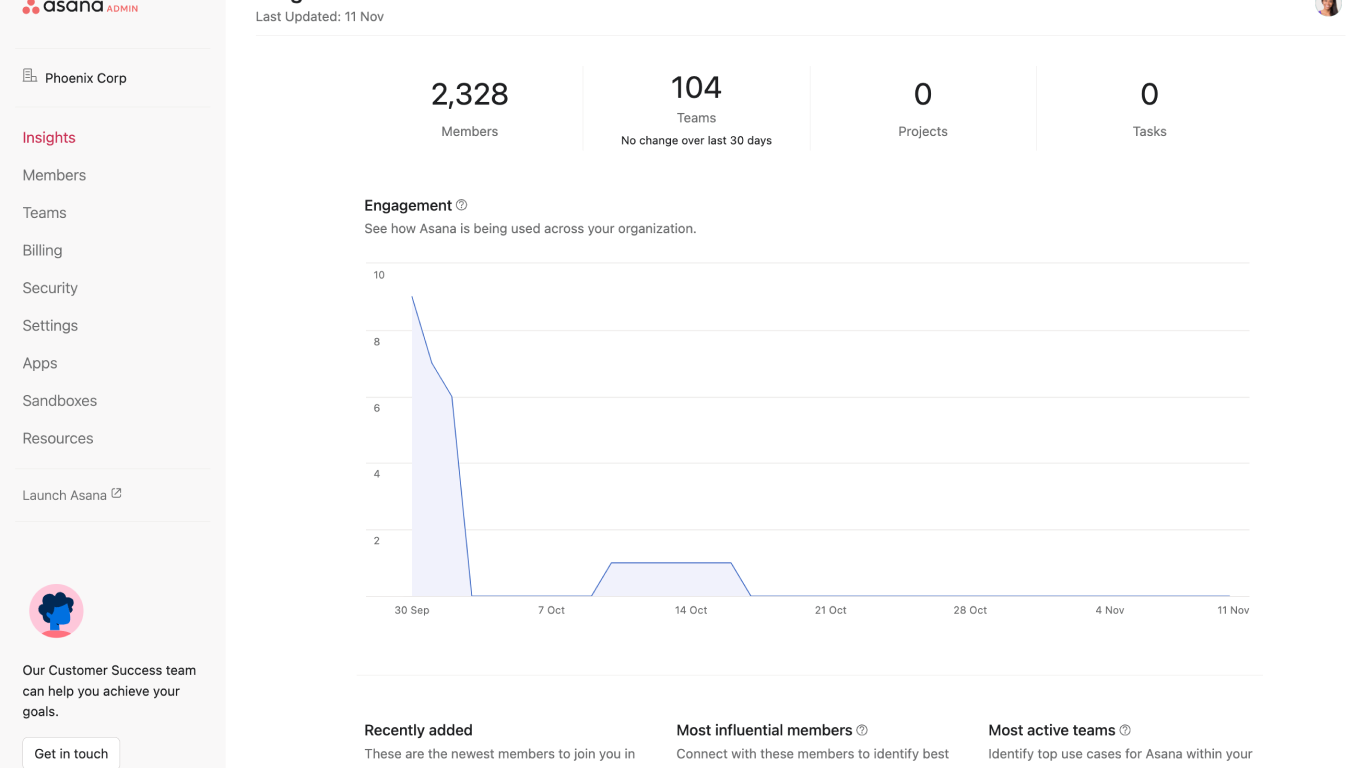Image resolution: width=1368 pixels, height=768 pixels.
Task: Click the external link icon next to Launch Asana
Action: point(117,493)
